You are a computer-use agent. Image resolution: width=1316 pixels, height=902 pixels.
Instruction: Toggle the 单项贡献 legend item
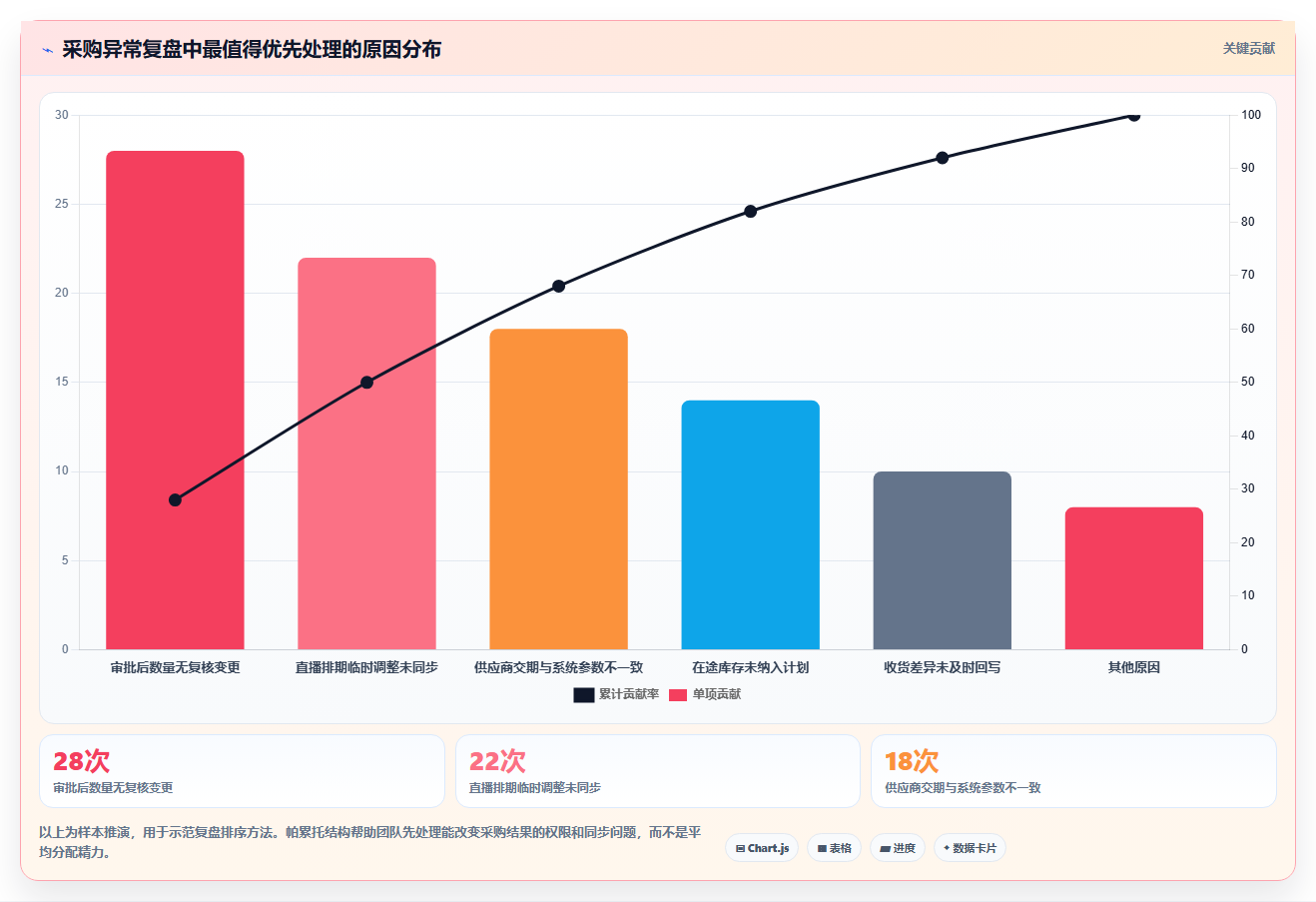tap(705, 694)
